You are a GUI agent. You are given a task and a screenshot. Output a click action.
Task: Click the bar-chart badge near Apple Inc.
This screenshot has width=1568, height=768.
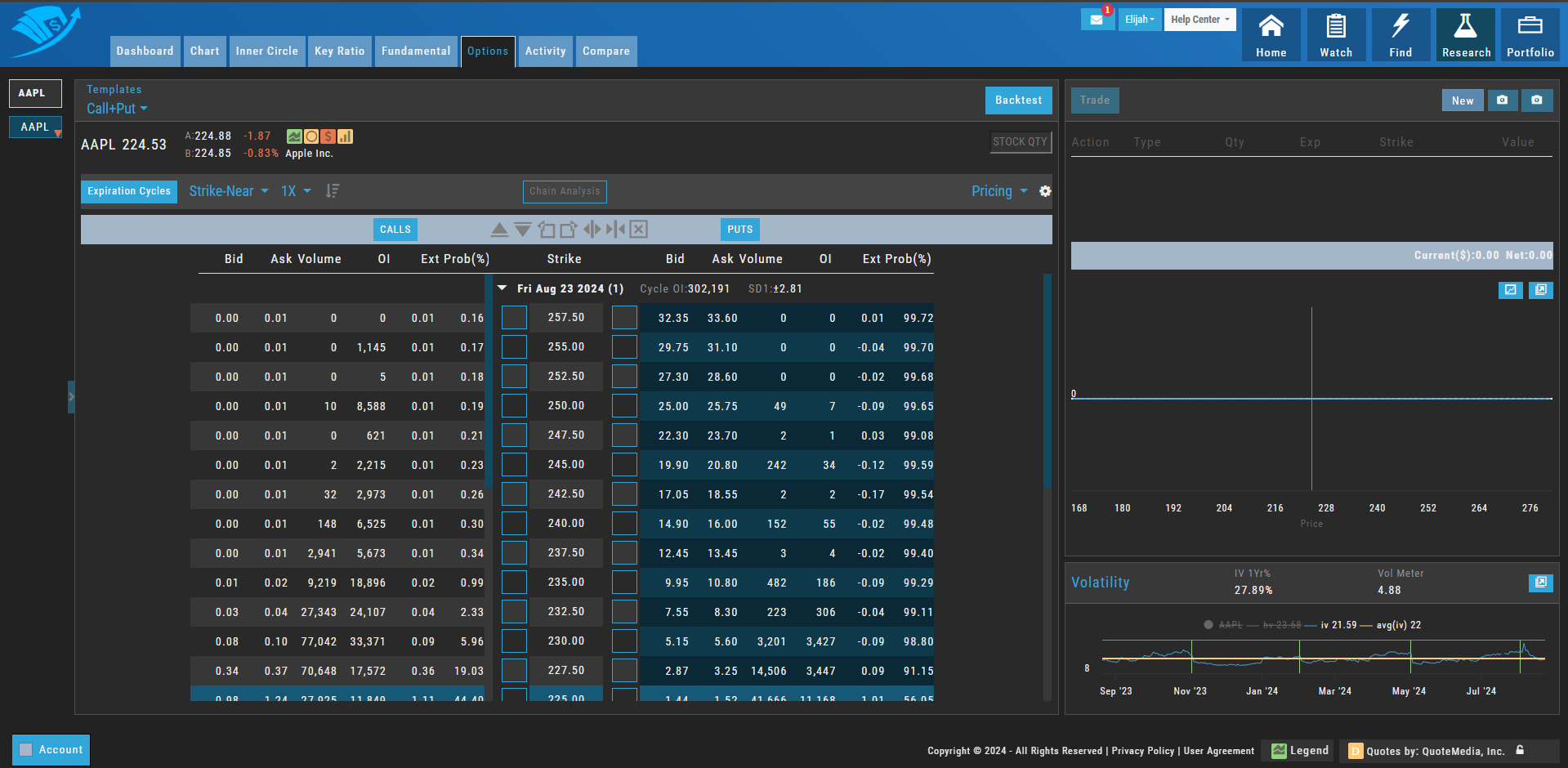tap(346, 136)
